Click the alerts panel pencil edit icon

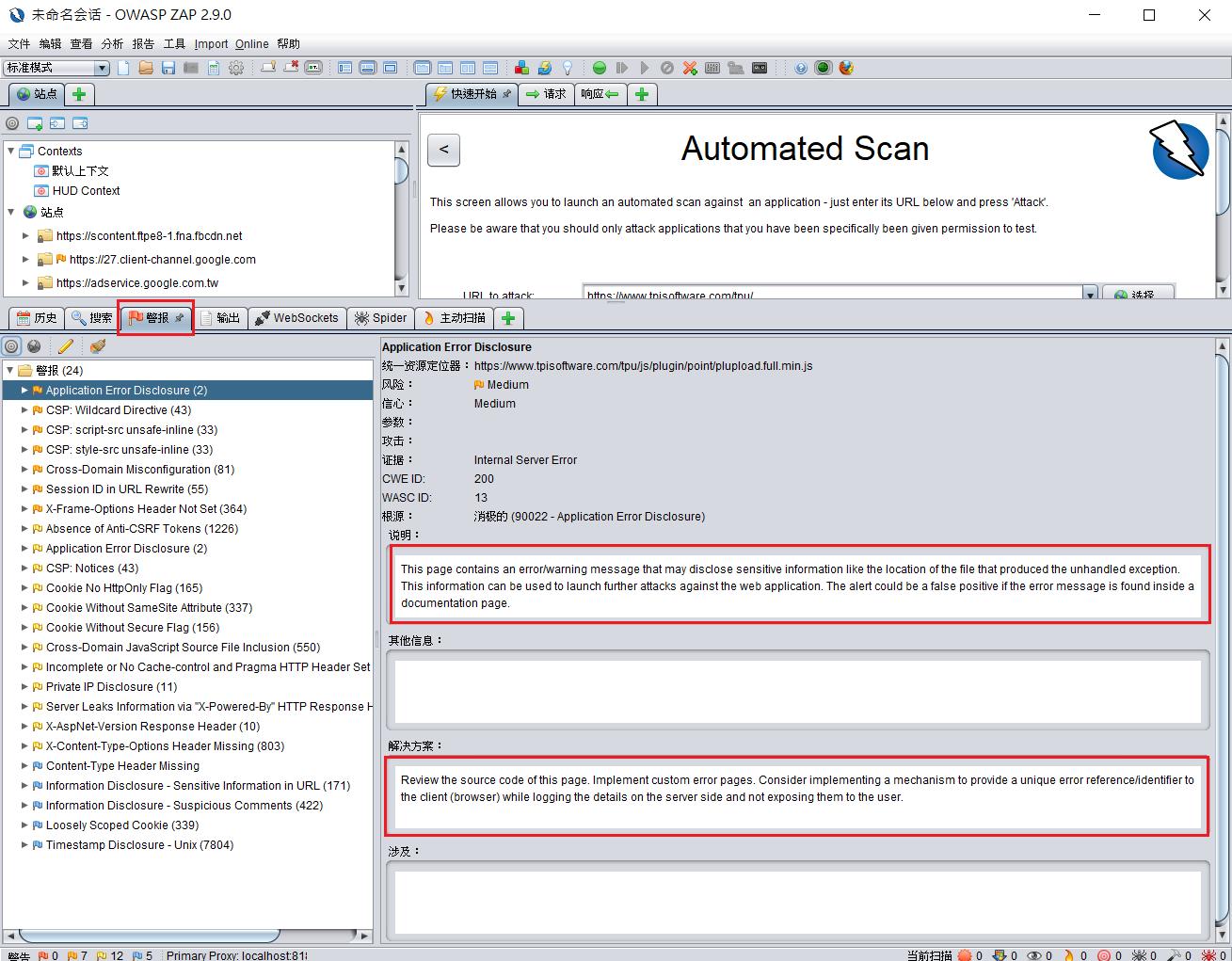click(66, 346)
